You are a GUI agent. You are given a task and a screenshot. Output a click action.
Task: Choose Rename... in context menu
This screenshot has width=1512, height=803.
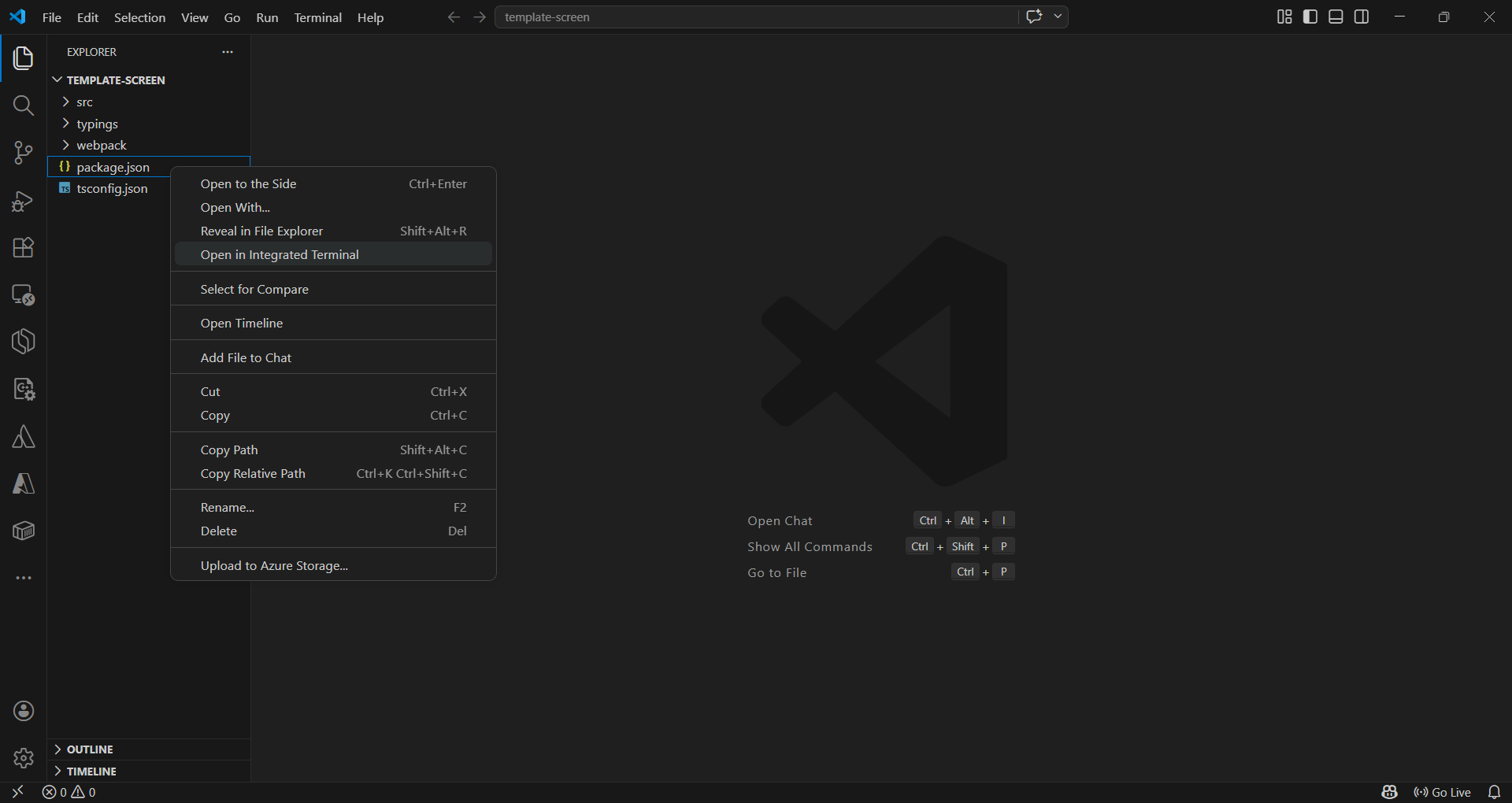[333, 507]
